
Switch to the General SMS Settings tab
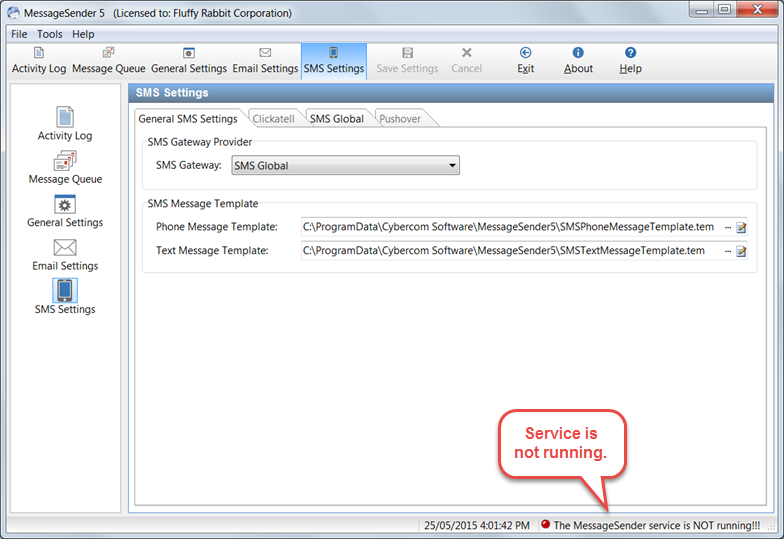[x=188, y=119]
